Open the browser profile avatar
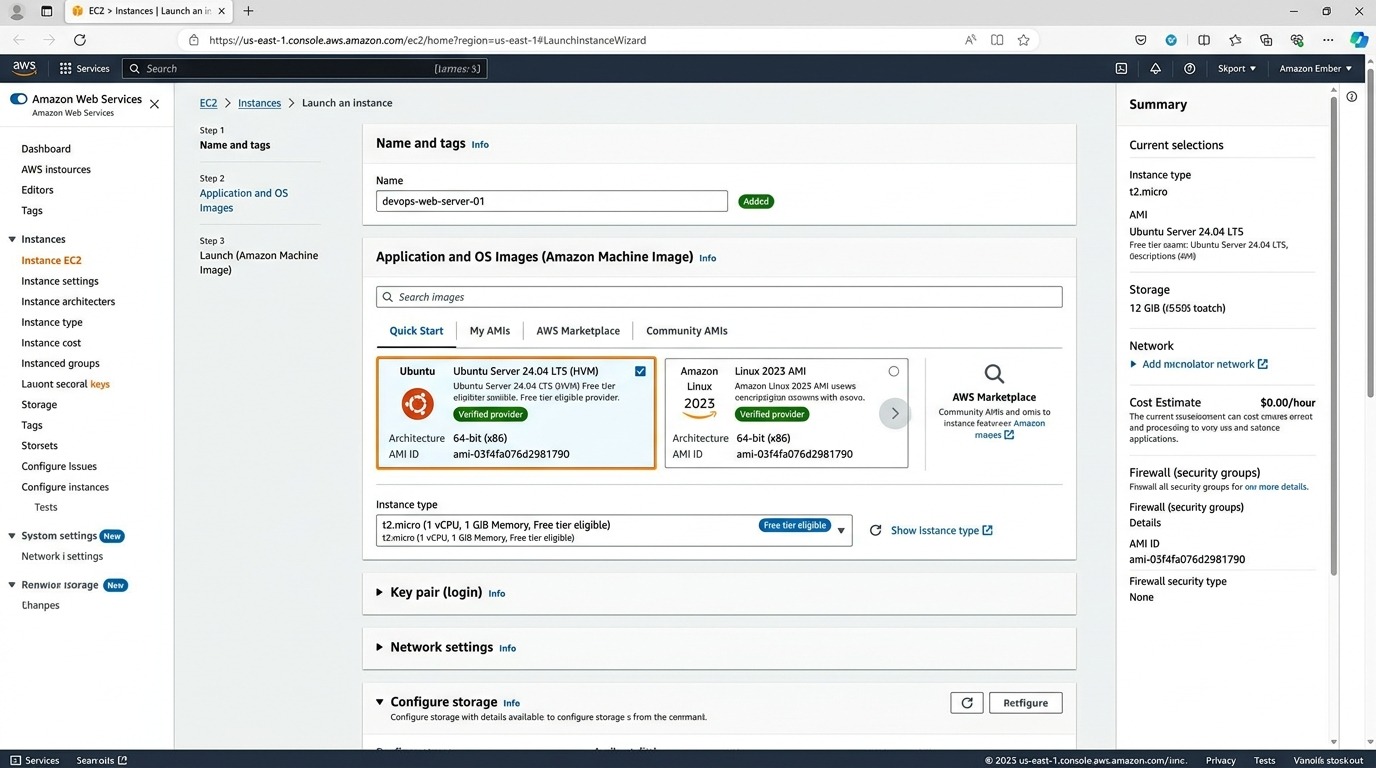 coord(17,11)
